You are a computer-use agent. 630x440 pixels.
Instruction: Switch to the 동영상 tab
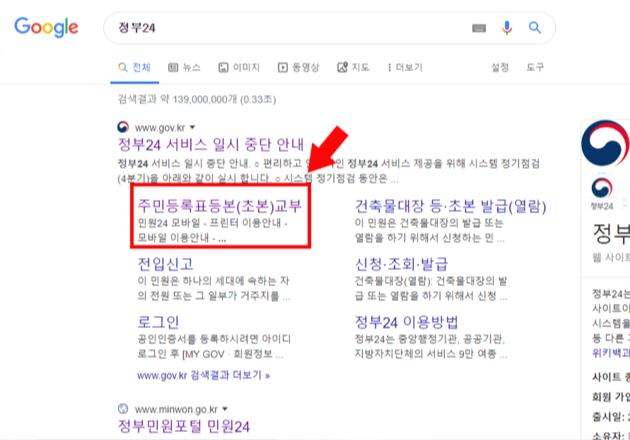point(299,68)
